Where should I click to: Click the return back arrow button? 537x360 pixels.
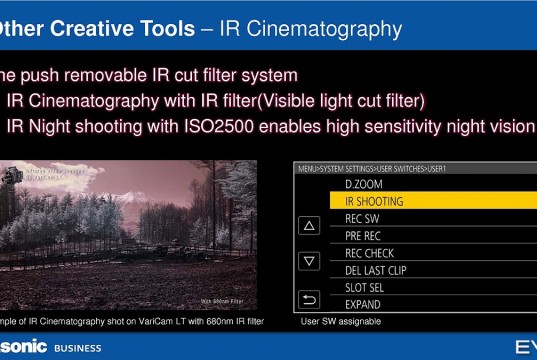click(x=309, y=300)
